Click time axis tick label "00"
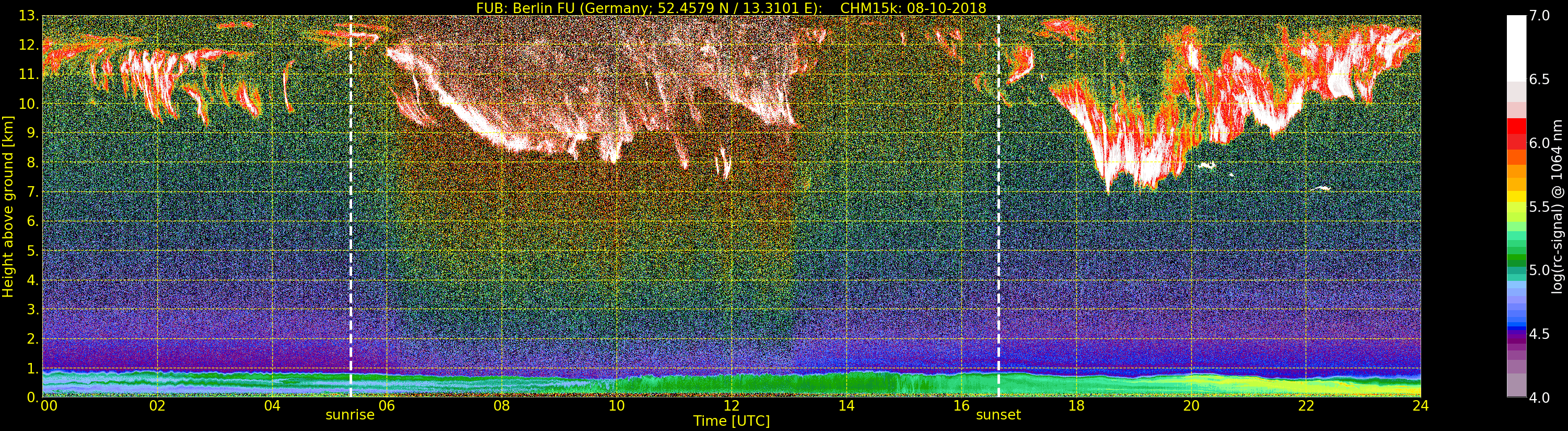The height and width of the screenshot is (431, 1568). tap(49, 405)
